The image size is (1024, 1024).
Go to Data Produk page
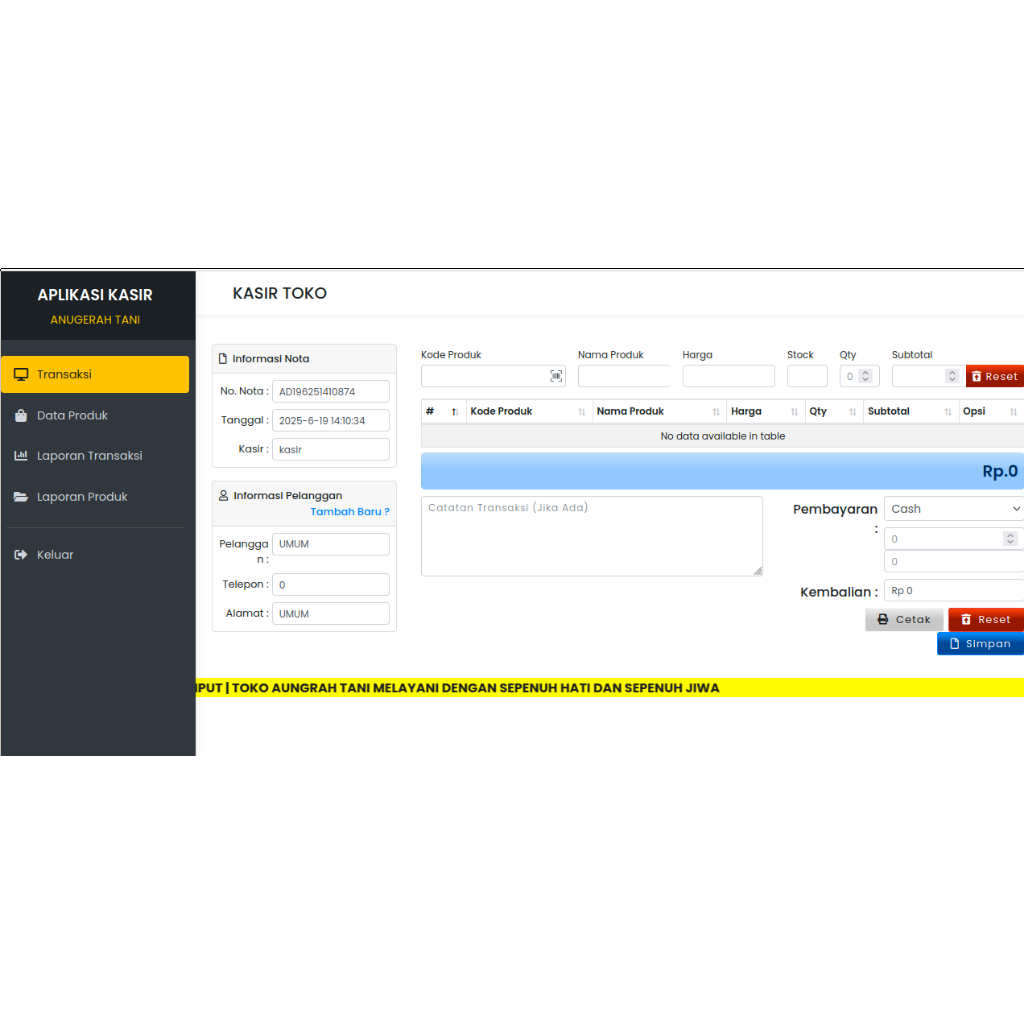tap(72, 415)
